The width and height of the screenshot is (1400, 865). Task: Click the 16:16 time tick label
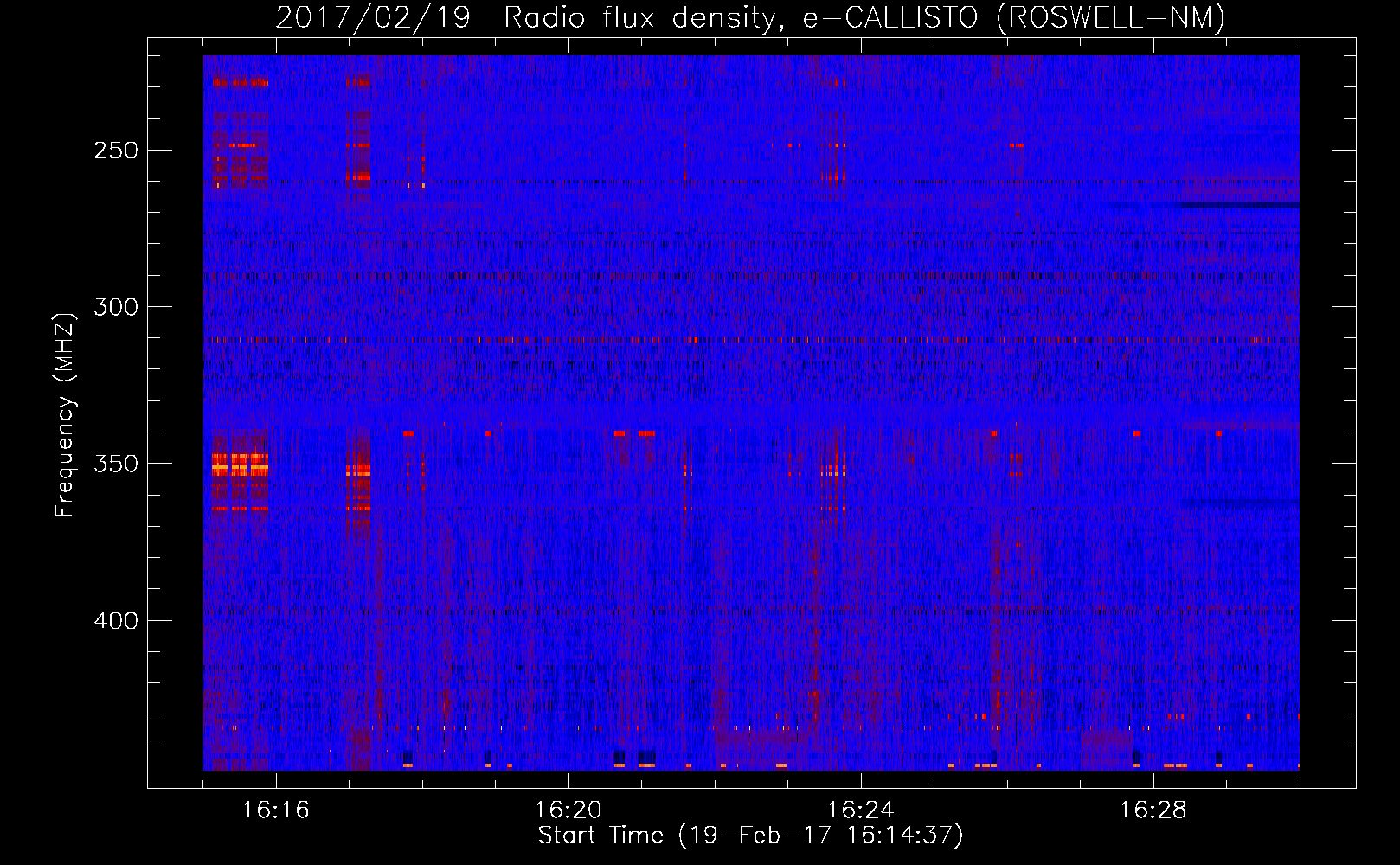click(276, 811)
